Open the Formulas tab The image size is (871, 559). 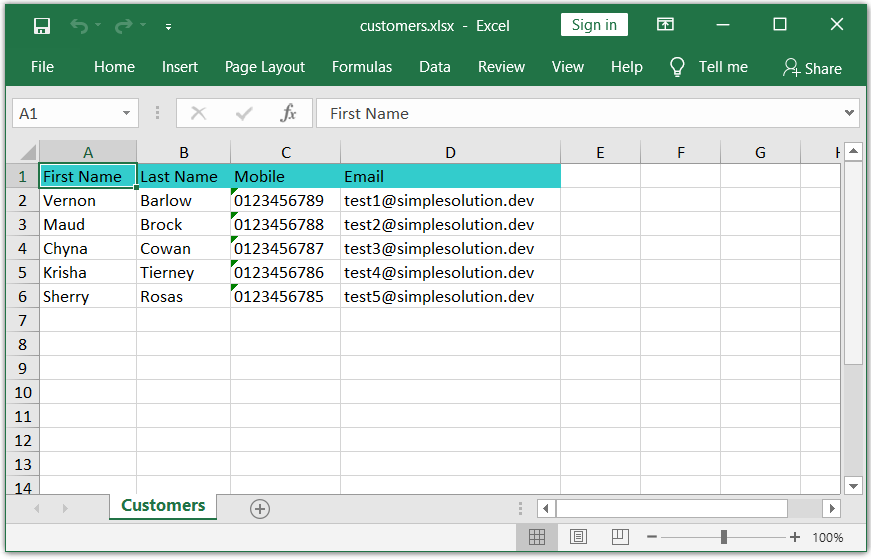pyautogui.click(x=362, y=67)
